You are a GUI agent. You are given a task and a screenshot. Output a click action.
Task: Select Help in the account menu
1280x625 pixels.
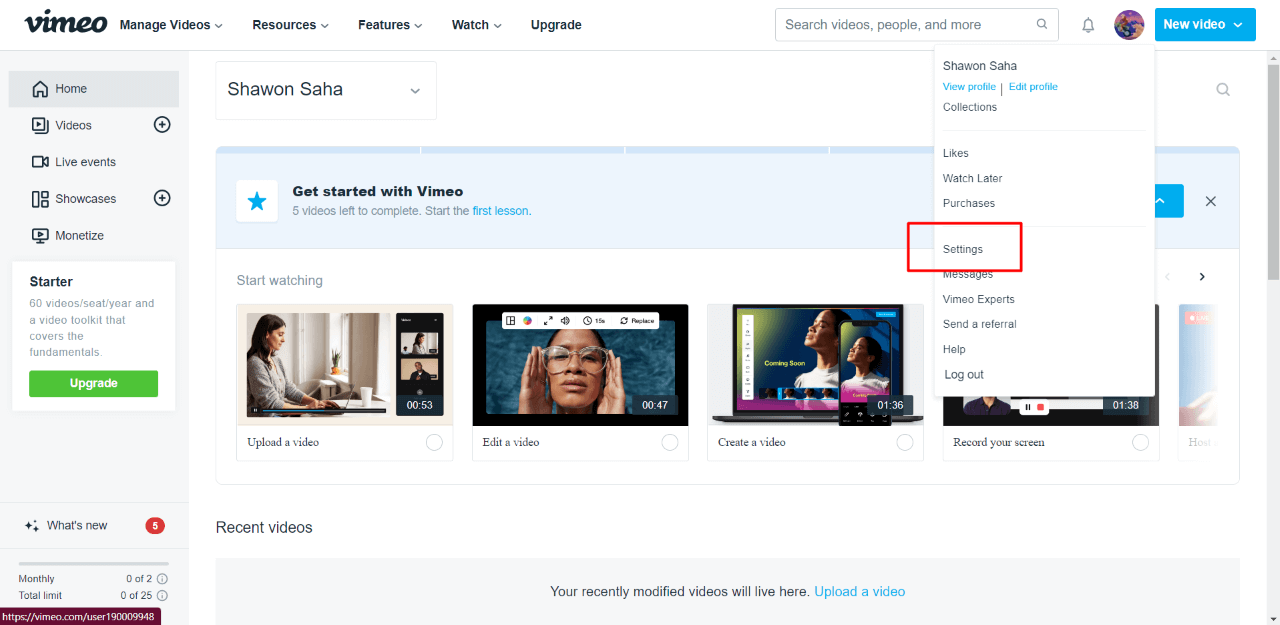click(954, 349)
